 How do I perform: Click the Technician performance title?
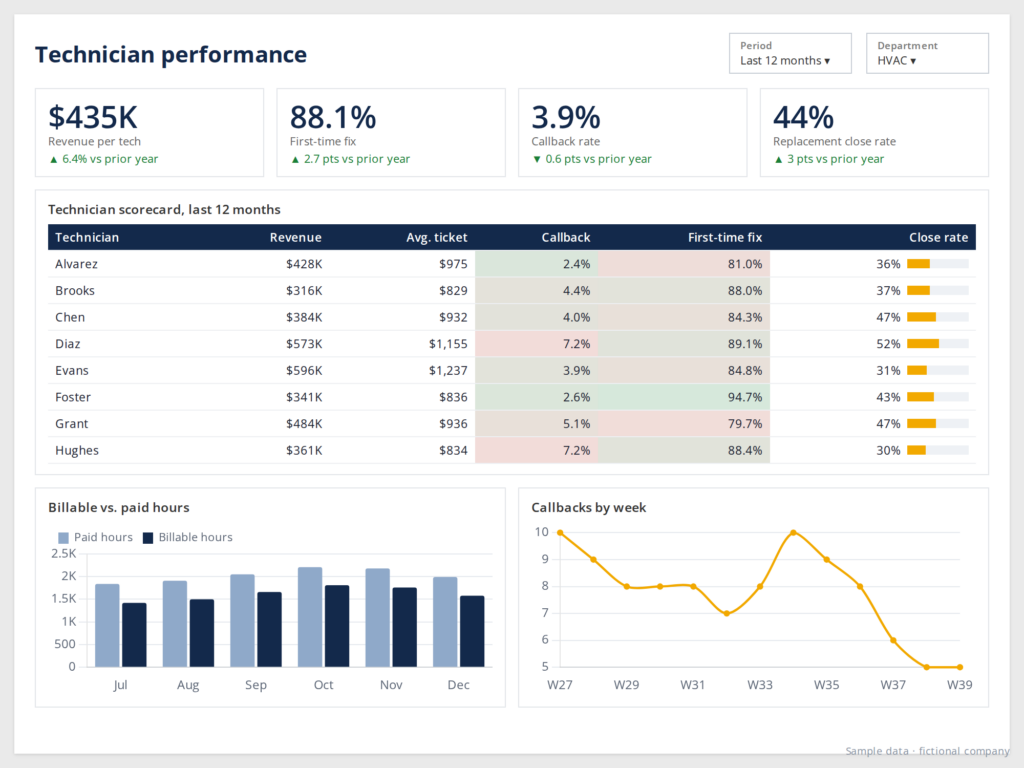(170, 55)
